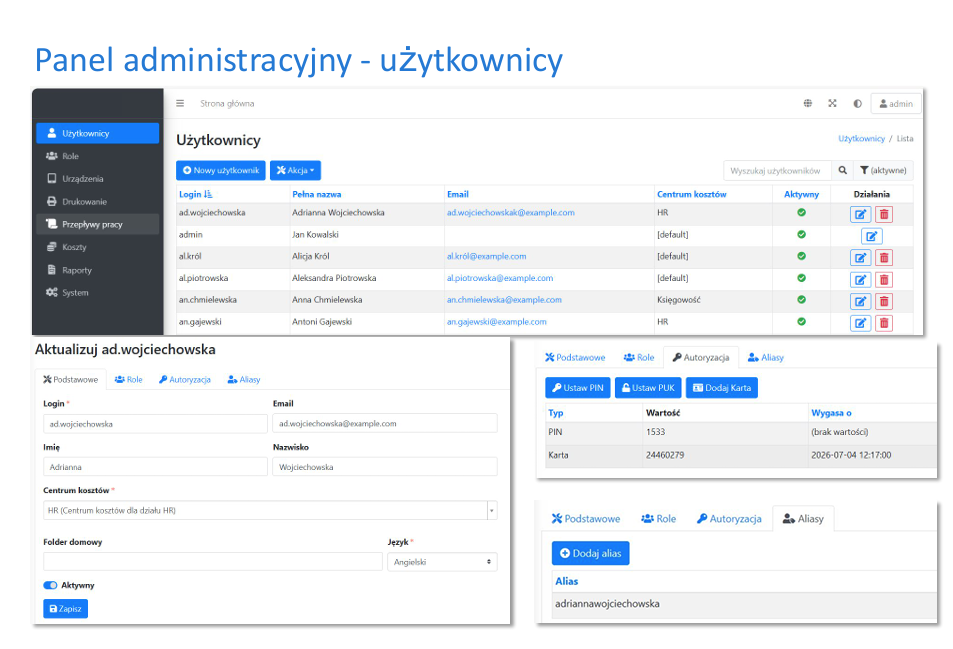This screenshot has height=649, width=953.
Task: Select Aliasy tab in the PIN panel
Action: coord(766,357)
